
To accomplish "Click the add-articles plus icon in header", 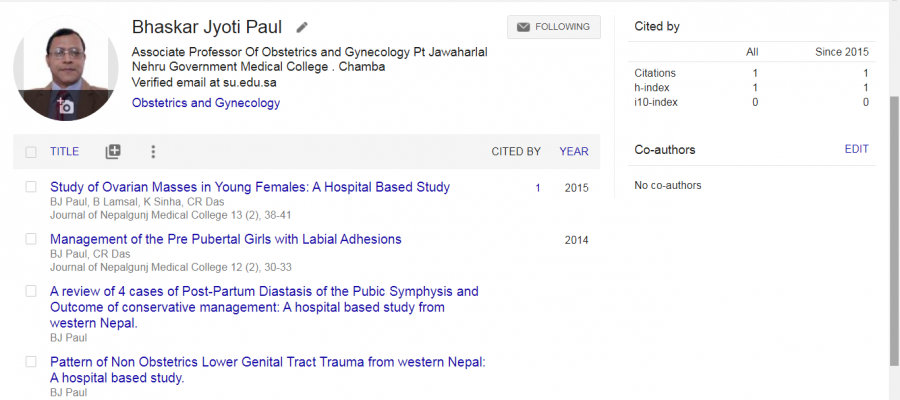I will click(113, 152).
